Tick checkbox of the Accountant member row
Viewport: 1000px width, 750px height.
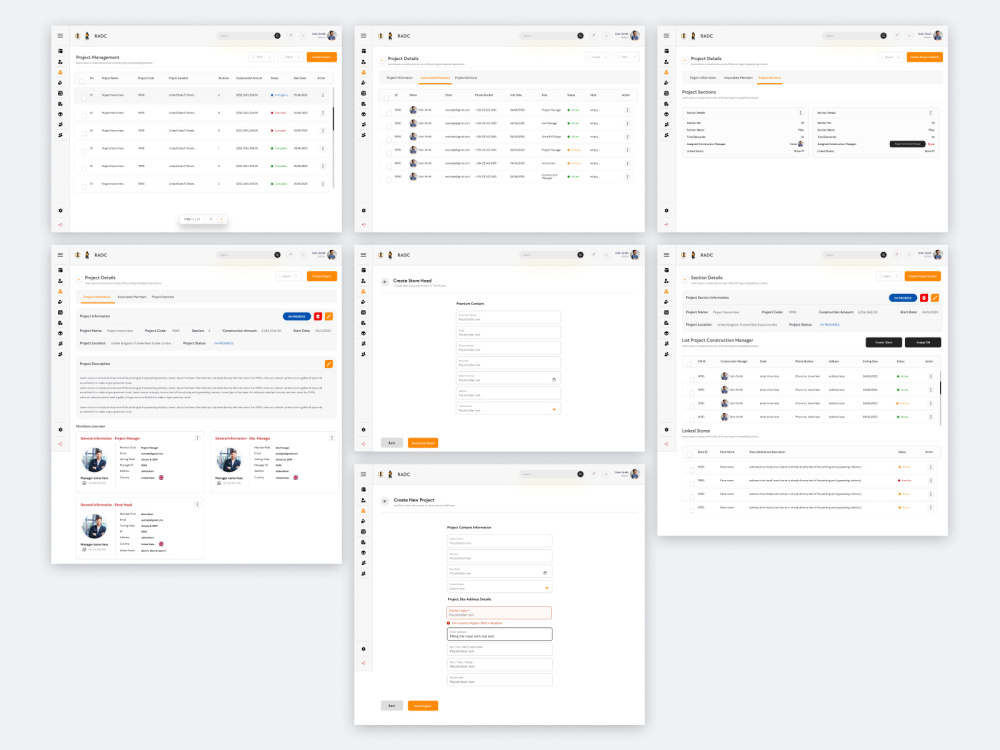[x=389, y=165]
